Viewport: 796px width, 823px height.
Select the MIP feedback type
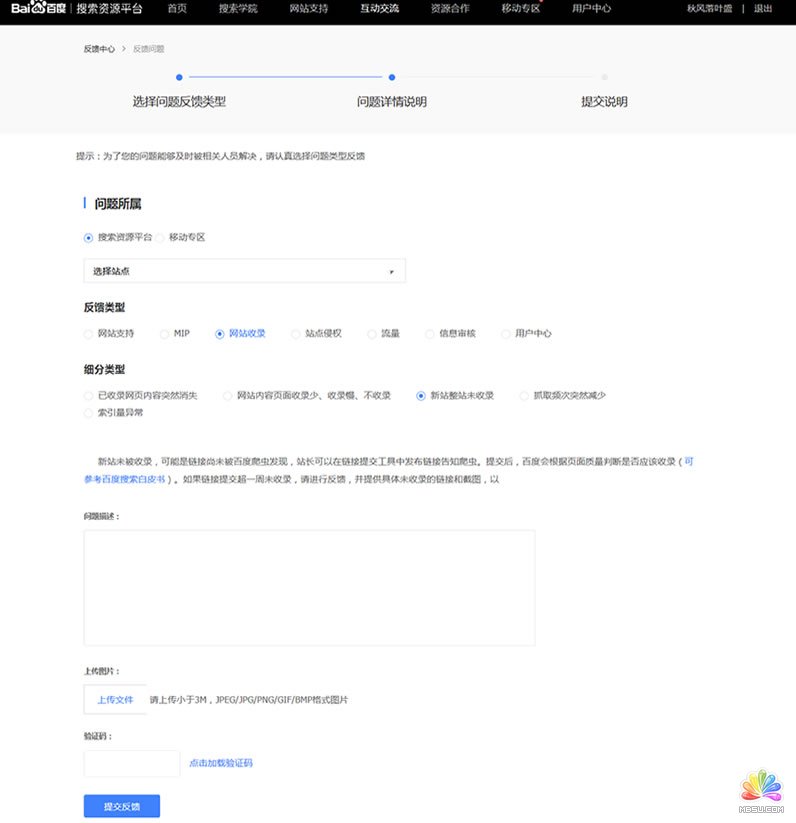(164, 334)
